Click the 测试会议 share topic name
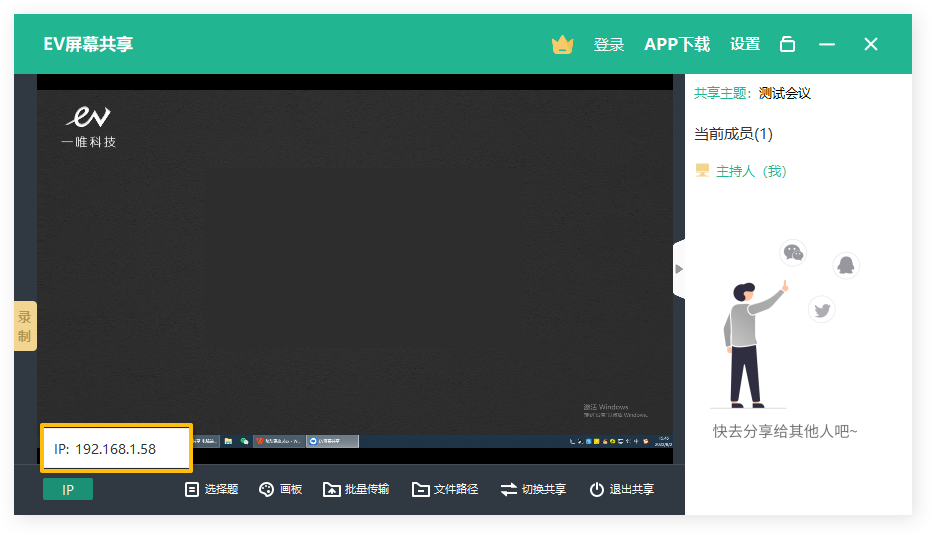932x535 pixels. pyautogui.click(x=785, y=94)
